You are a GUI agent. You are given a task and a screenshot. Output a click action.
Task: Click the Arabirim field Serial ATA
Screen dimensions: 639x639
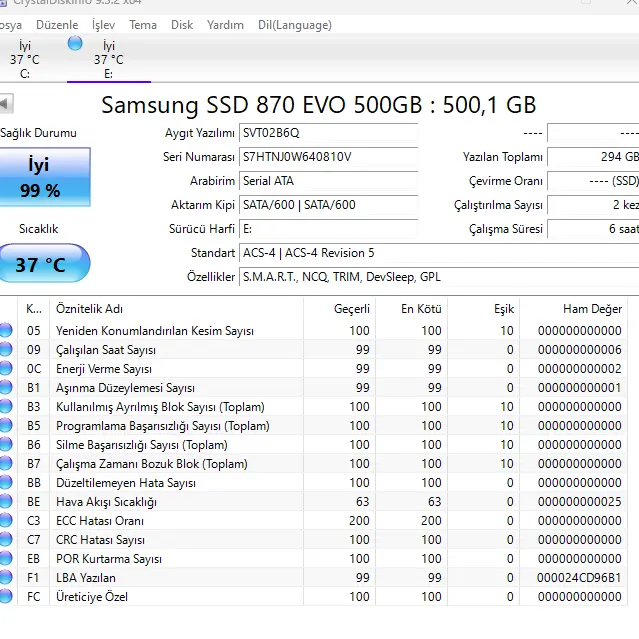tap(328, 181)
